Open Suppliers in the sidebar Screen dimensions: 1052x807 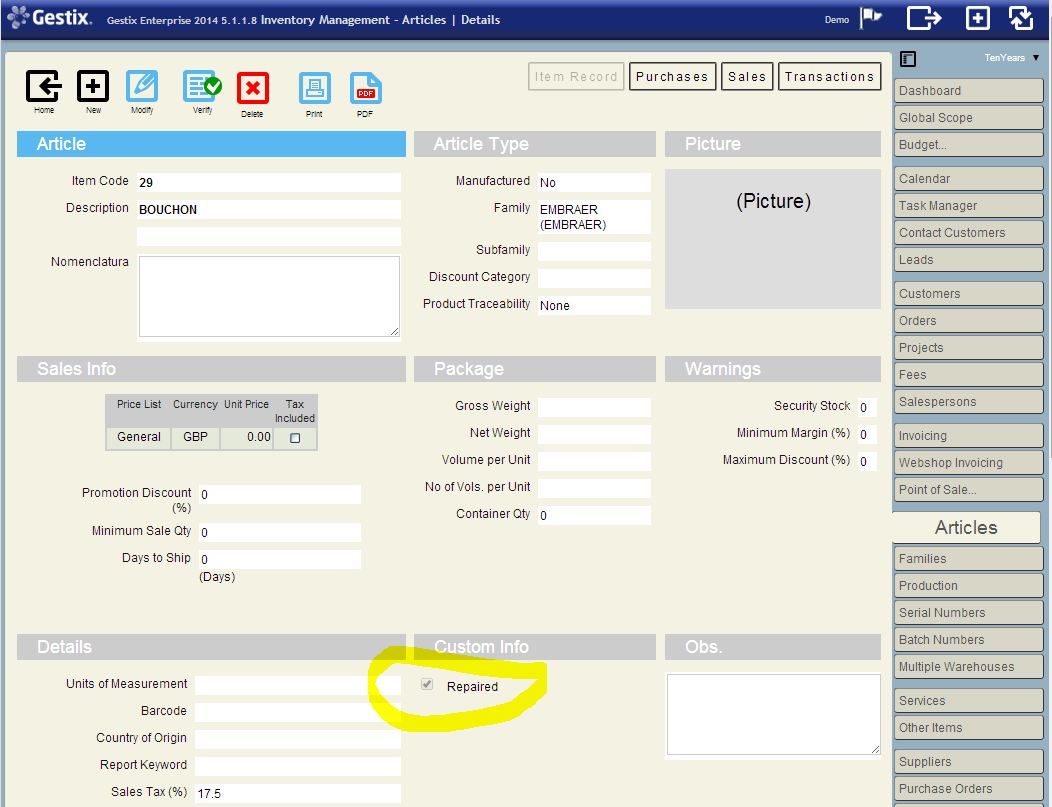point(968,761)
